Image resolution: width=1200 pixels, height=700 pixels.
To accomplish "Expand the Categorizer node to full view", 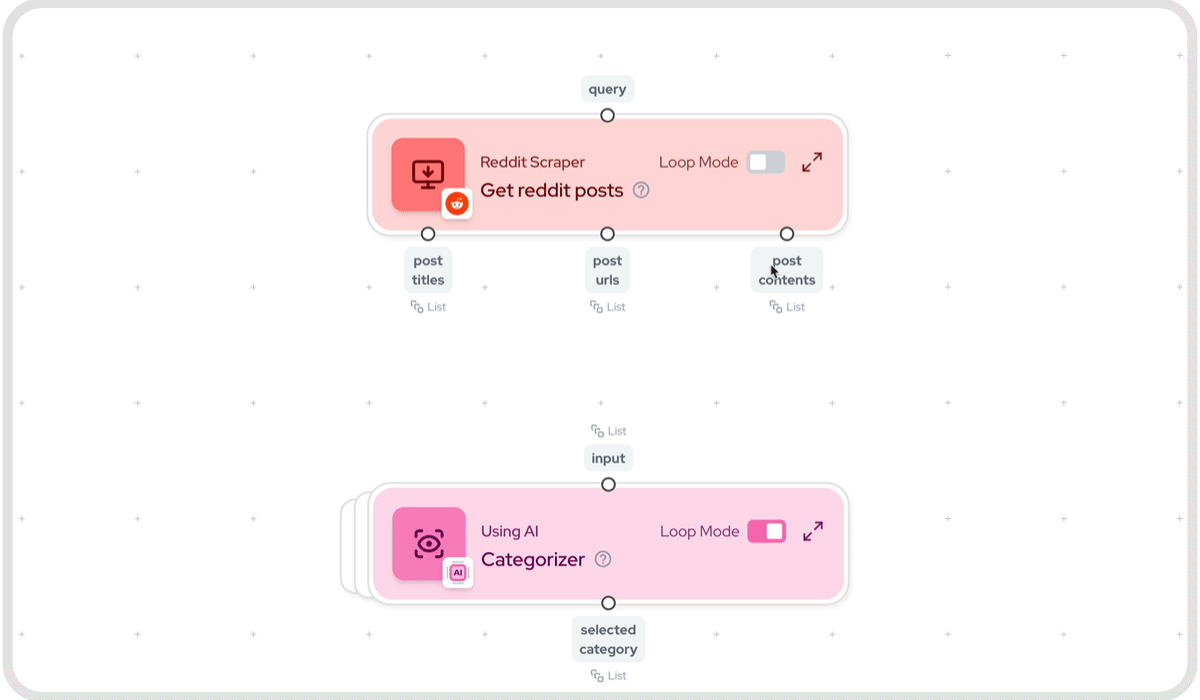I will (812, 531).
